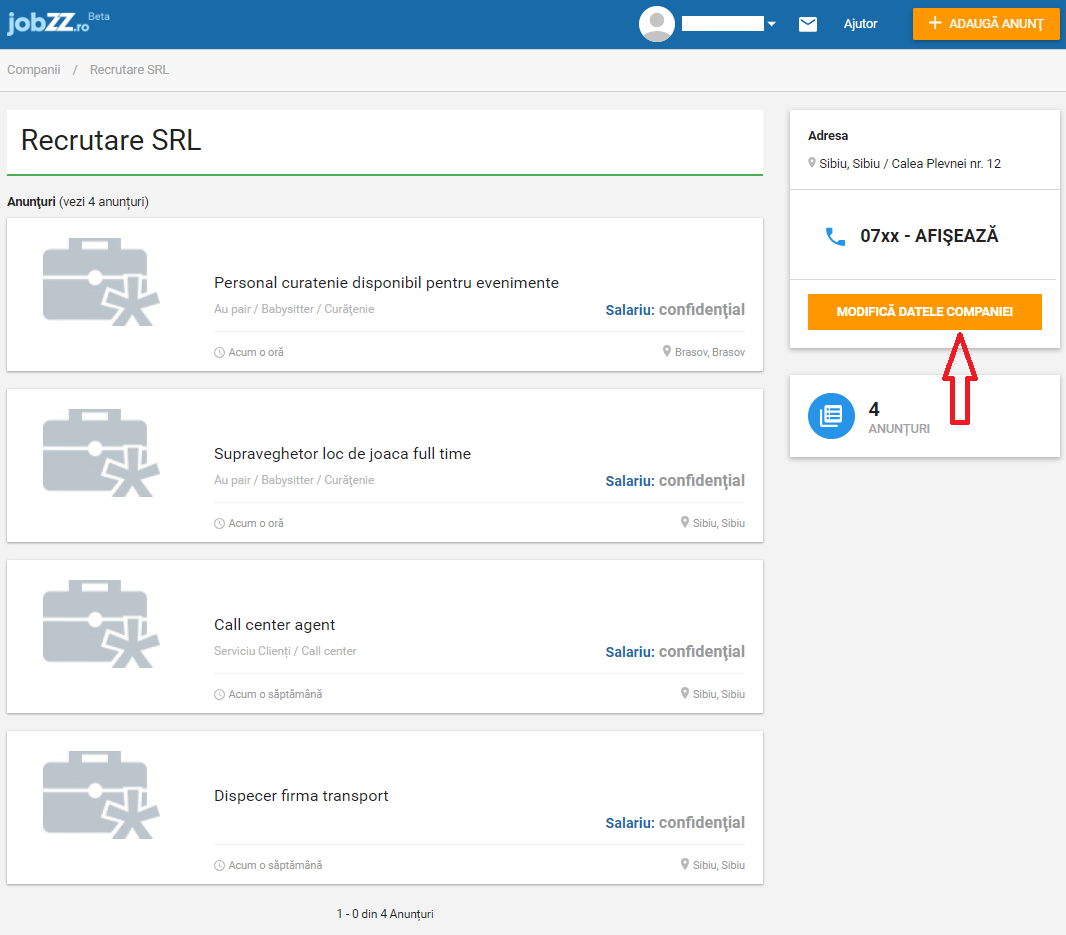This screenshot has height=935, width=1066.
Task: Click location pin on Supraveghetor listing
Action: 685,522
